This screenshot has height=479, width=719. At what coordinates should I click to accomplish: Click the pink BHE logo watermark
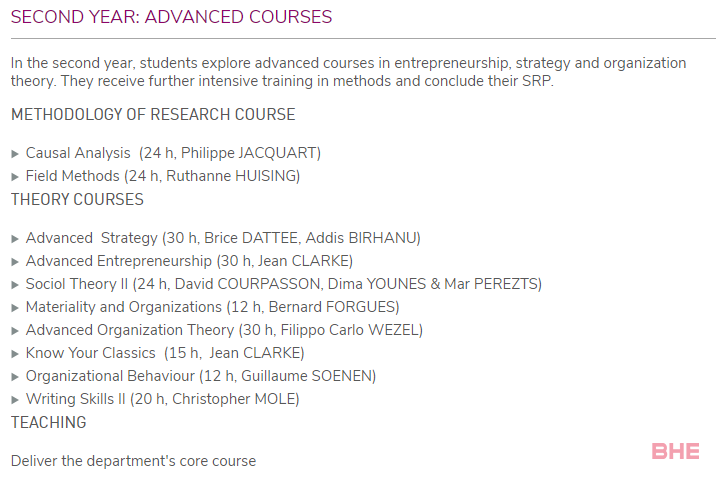pos(675,451)
